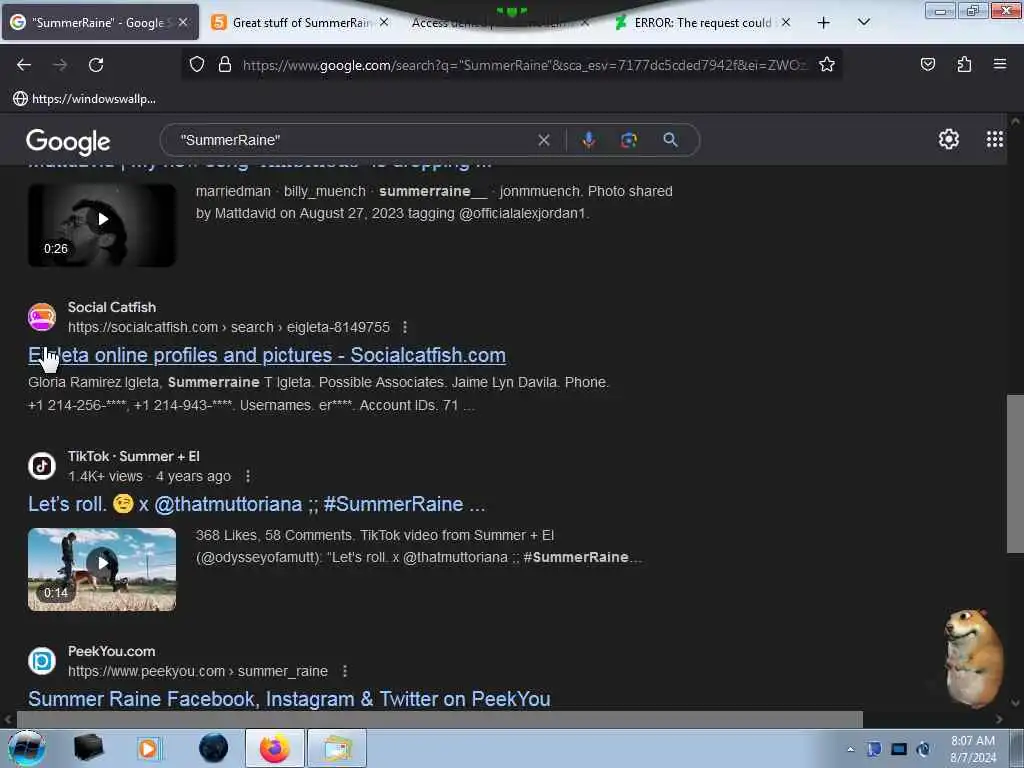Open Firefox extensions icon

click(x=964, y=64)
